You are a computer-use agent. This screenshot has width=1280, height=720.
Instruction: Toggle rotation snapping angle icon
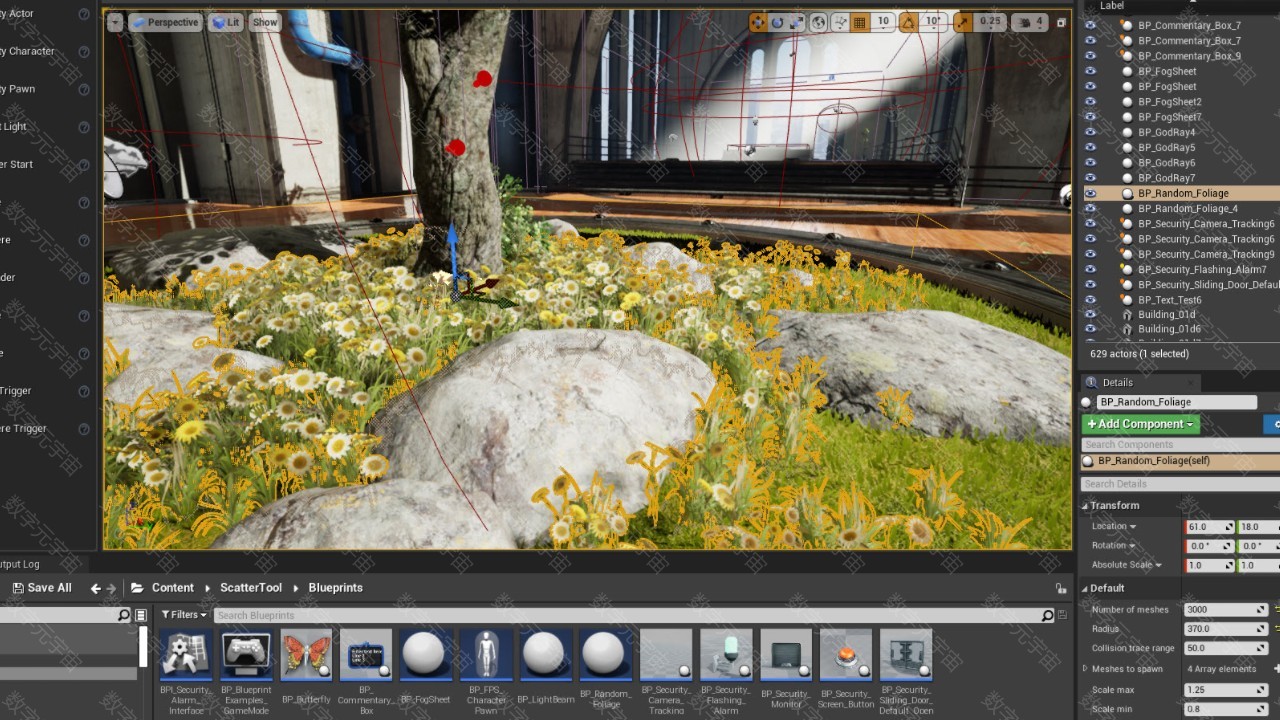pos(908,22)
